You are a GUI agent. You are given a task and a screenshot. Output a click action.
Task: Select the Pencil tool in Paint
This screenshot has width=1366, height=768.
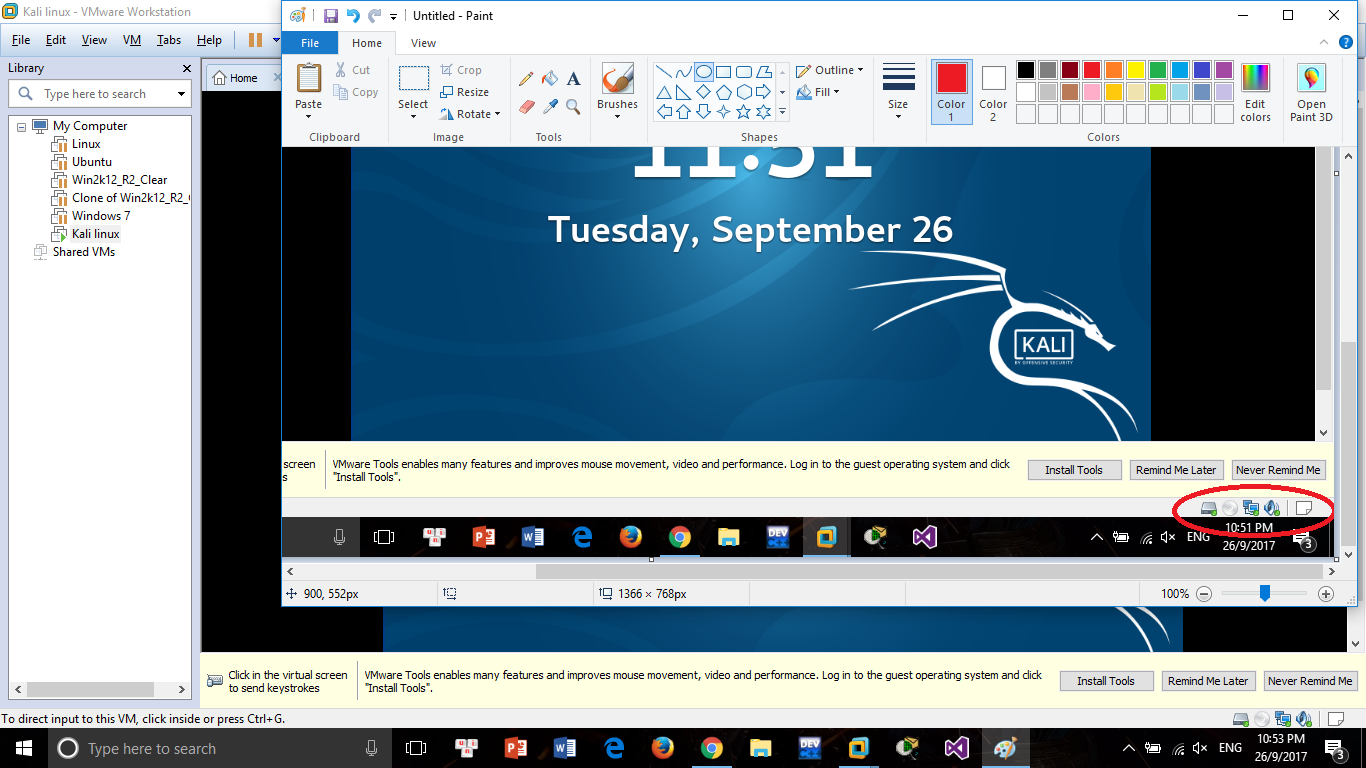click(x=526, y=78)
